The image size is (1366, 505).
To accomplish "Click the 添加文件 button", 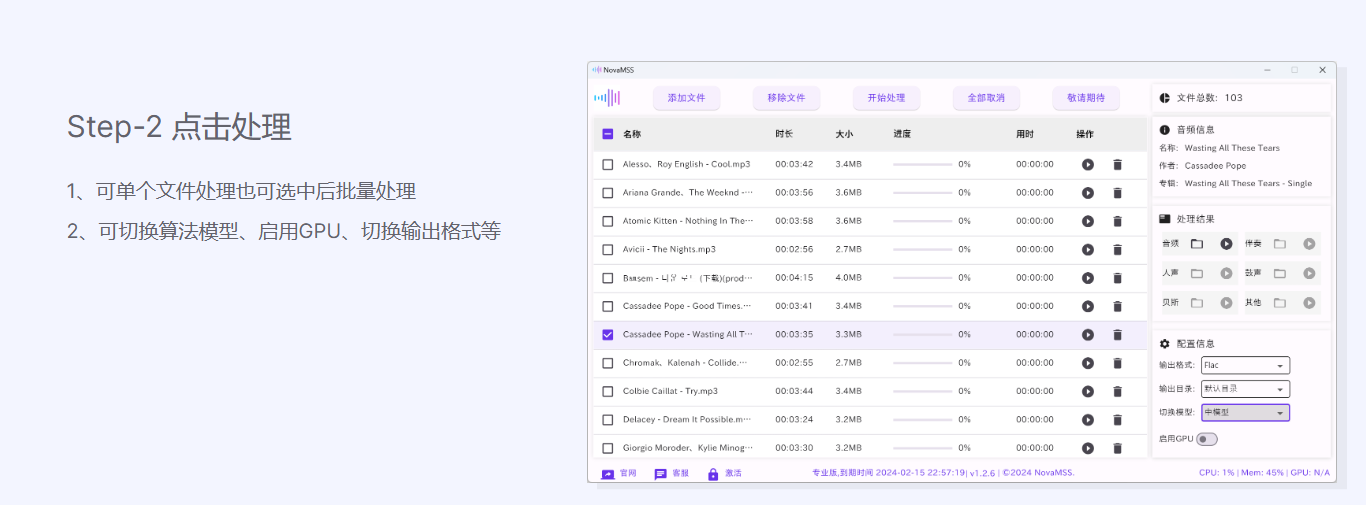I will click(x=686, y=98).
